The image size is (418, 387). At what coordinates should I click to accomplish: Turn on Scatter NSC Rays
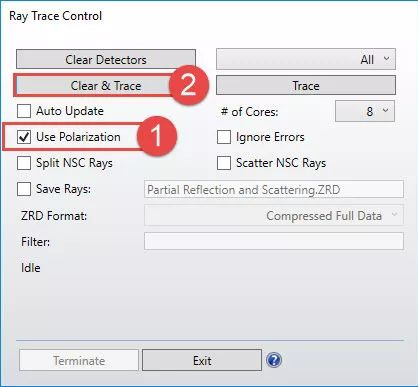[224, 163]
